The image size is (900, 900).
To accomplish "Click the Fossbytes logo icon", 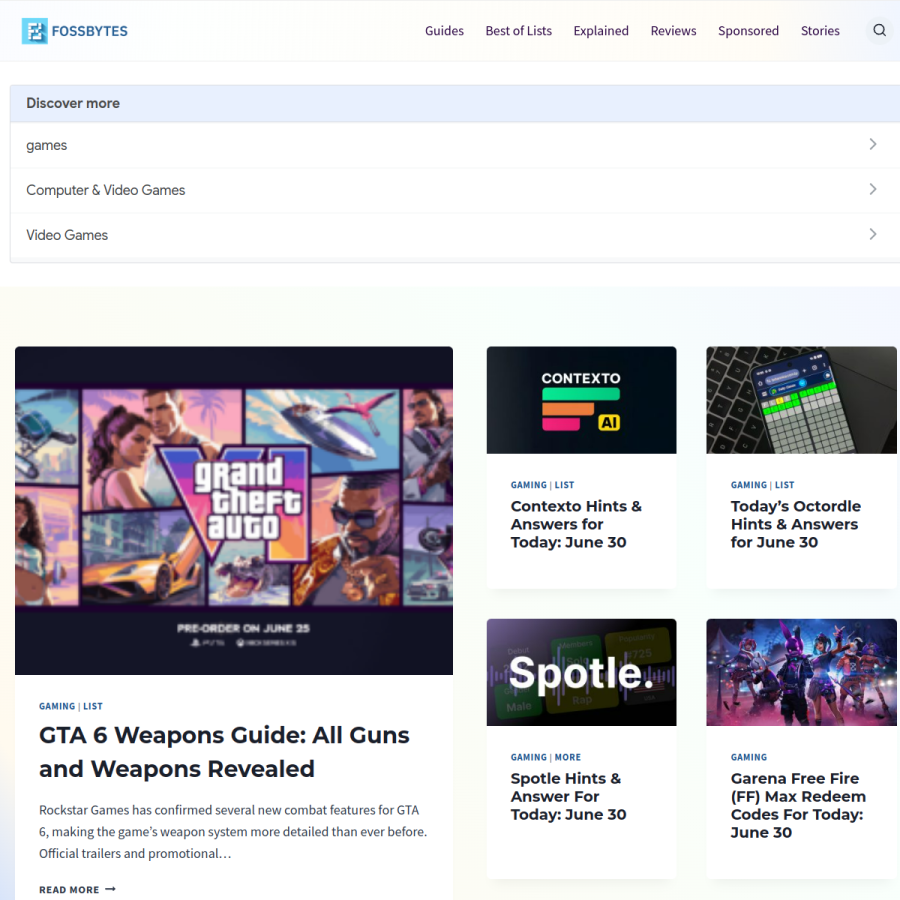I will (34, 31).
